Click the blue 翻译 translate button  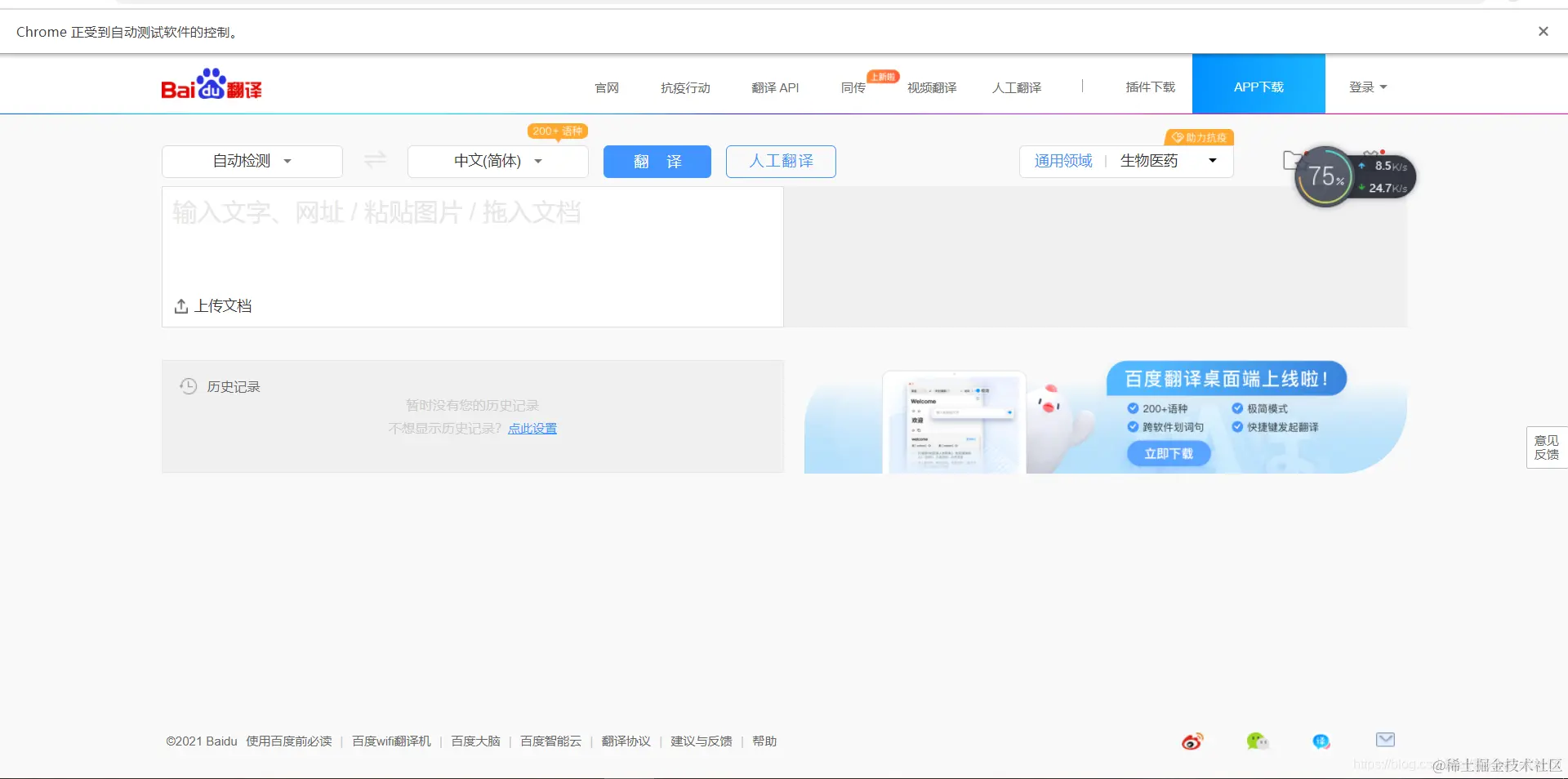[657, 162]
